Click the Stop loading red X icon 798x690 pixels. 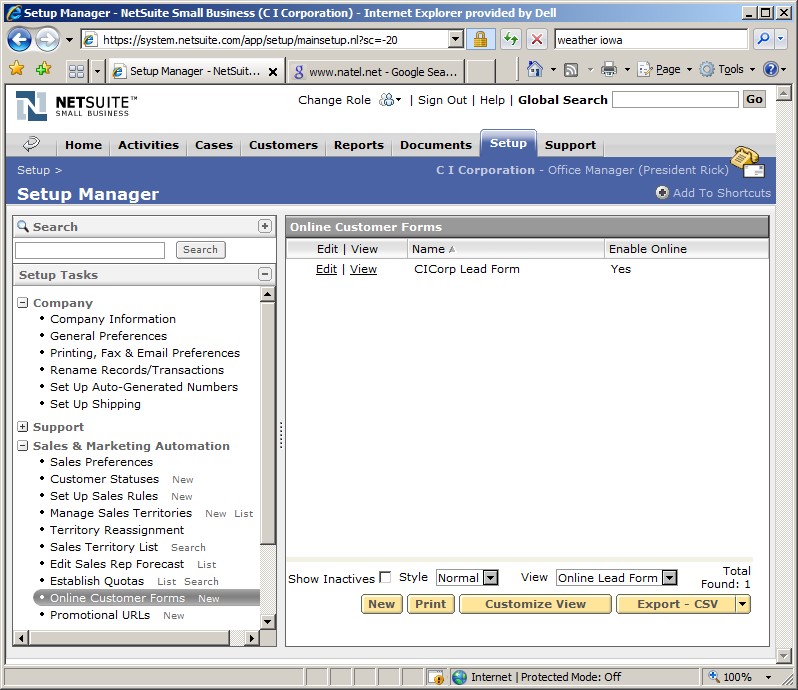tap(536, 39)
